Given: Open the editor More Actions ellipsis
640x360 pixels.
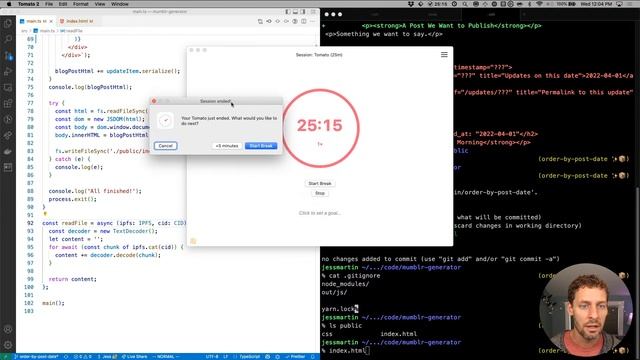Looking at the screenshot, I should (313, 21).
